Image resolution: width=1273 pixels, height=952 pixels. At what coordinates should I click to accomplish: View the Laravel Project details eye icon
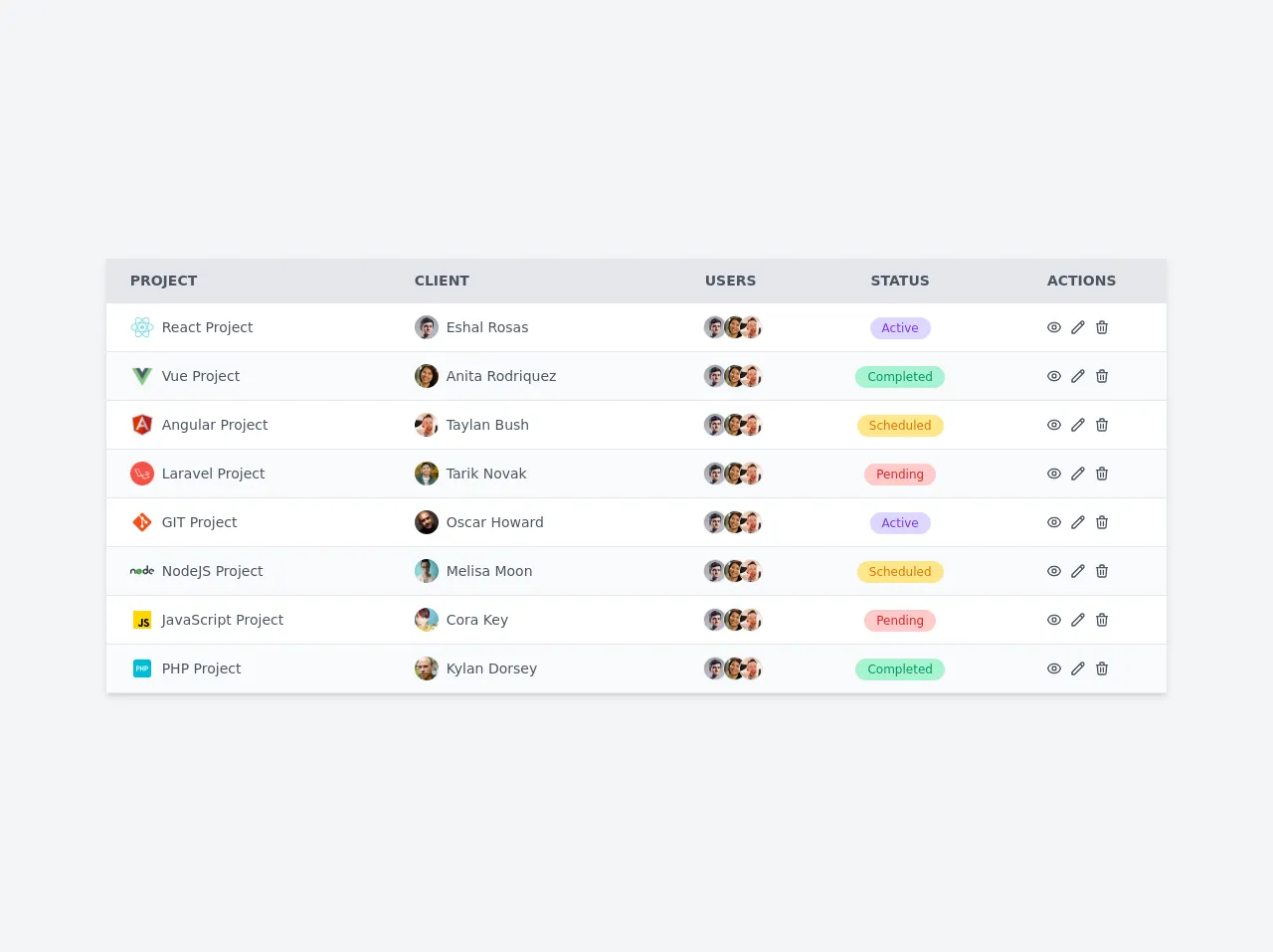pos(1054,474)
